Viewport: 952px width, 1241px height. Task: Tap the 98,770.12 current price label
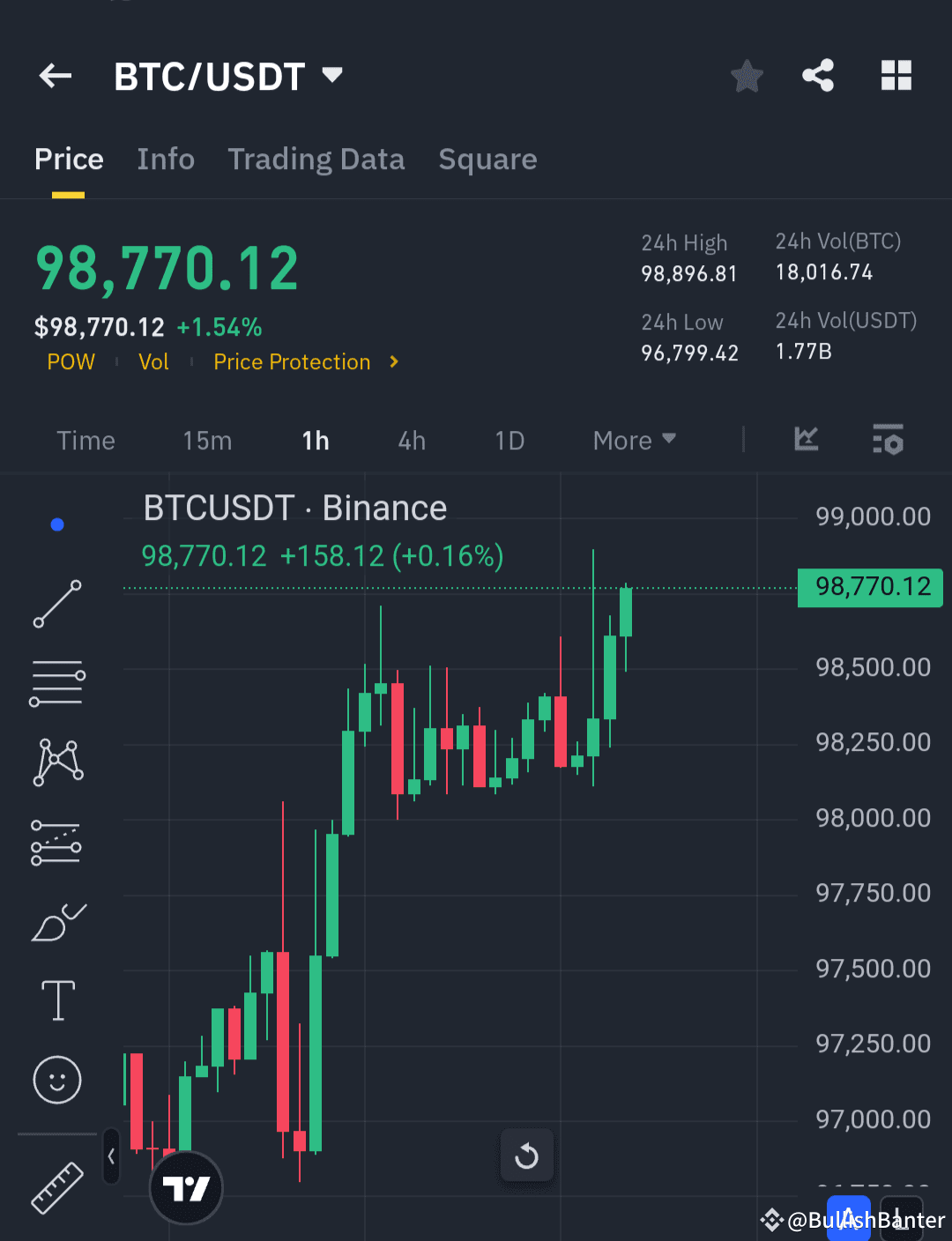click(869, 587)
